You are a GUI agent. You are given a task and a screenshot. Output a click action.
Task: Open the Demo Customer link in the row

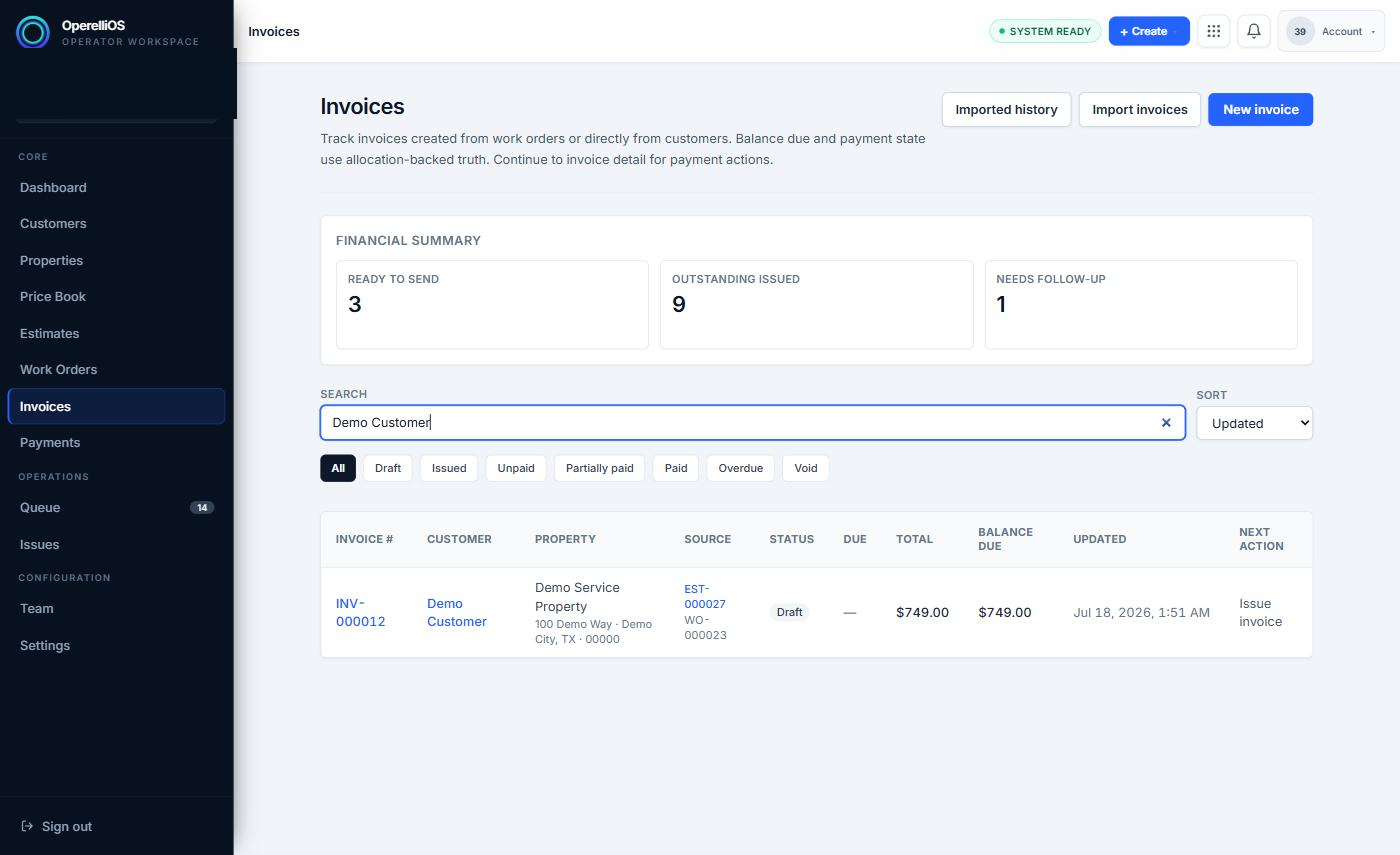(457, 613)
